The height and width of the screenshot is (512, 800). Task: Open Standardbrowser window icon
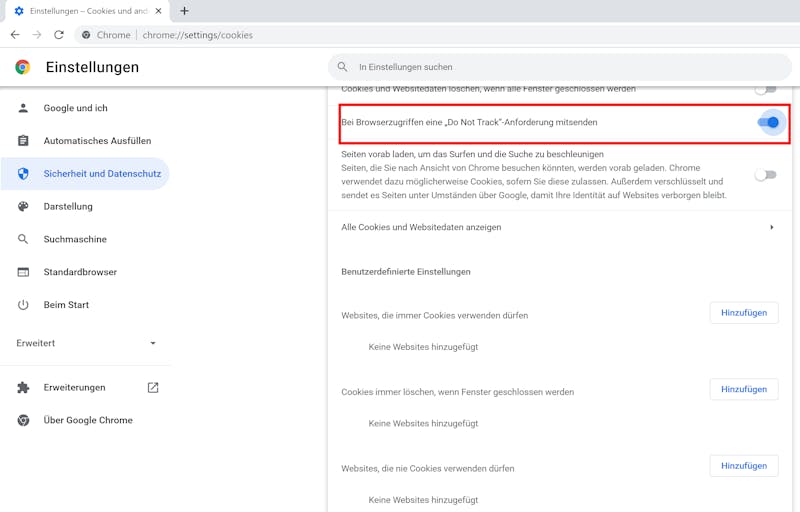pos(23,272)
